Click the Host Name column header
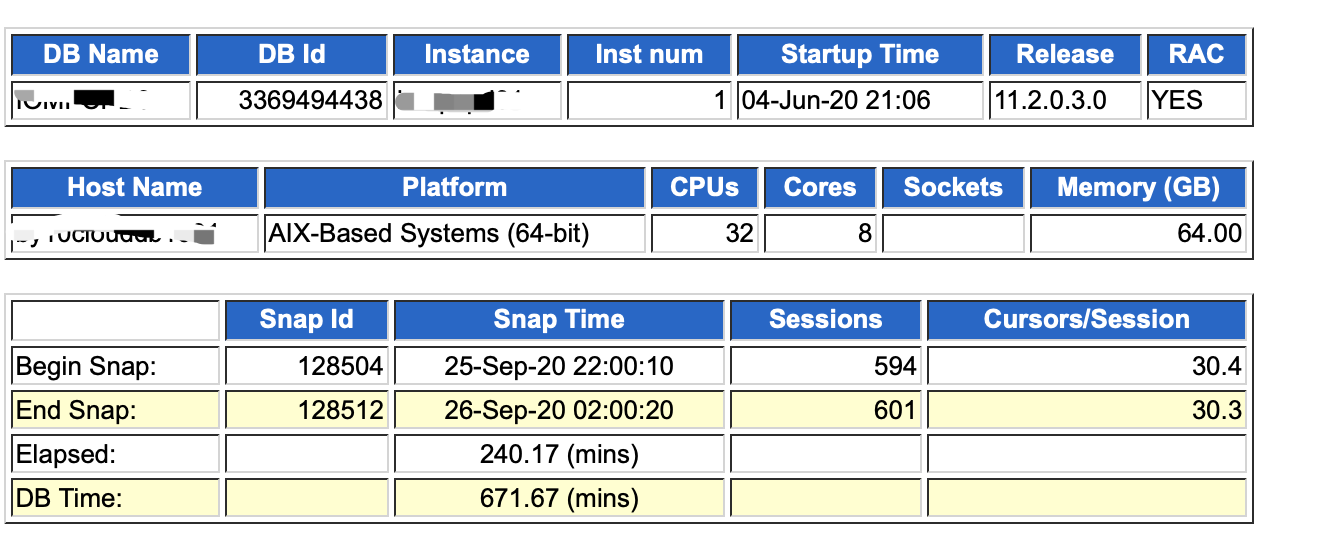 point(134,187)
